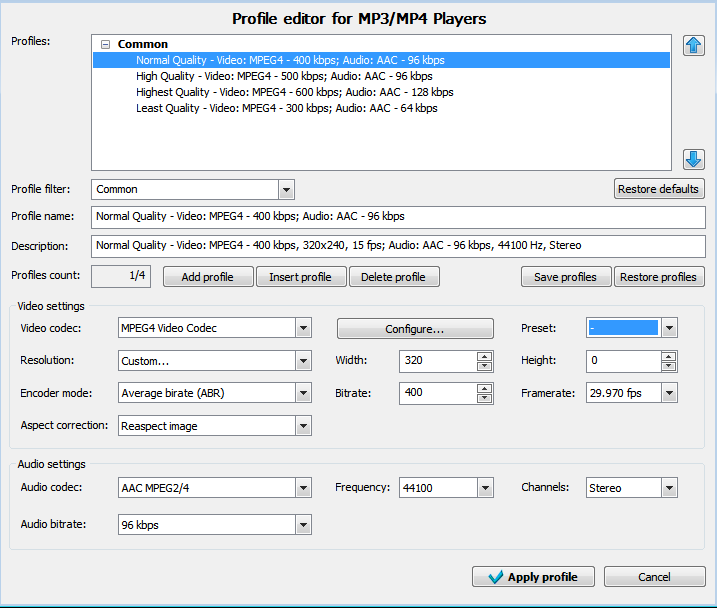
Task: Click the Configure... button
Action: click(x=415, y=329)
